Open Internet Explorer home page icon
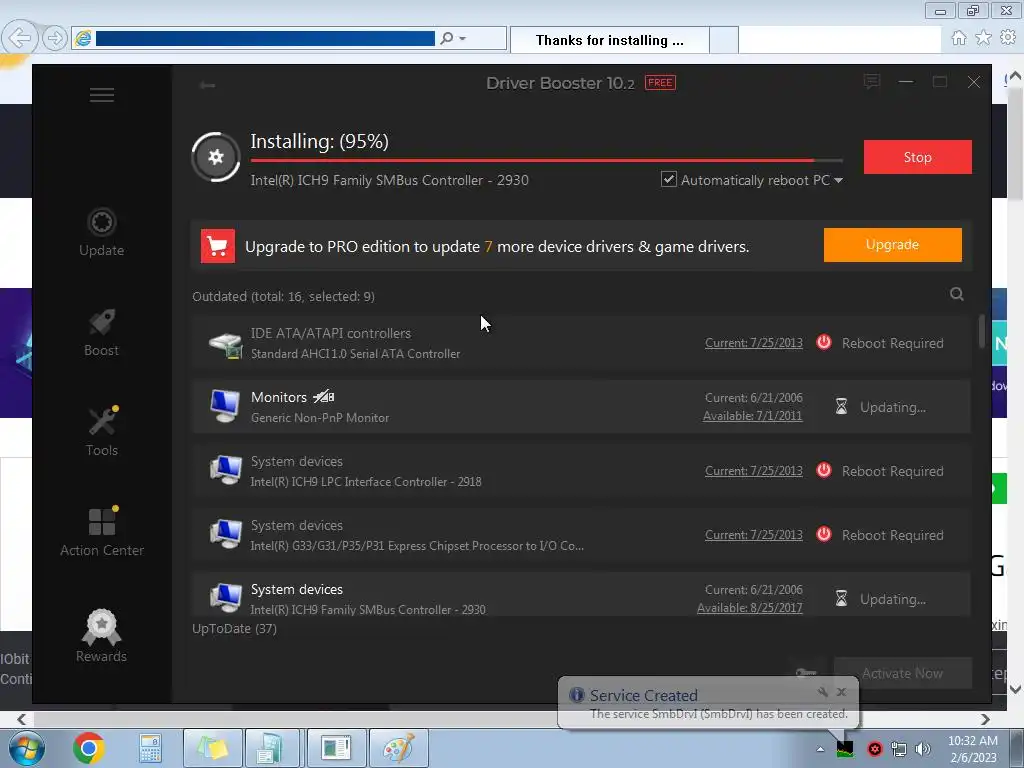Screen dimensions: 1024x768 point(959,38)
